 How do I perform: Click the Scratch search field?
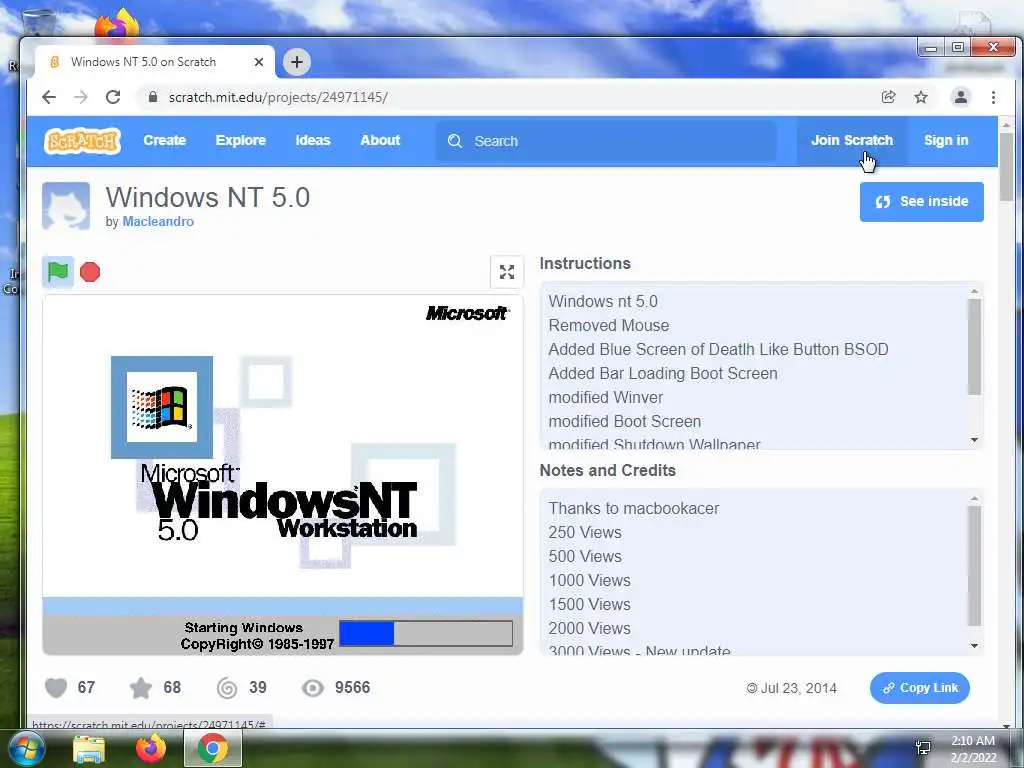(606, 141)
